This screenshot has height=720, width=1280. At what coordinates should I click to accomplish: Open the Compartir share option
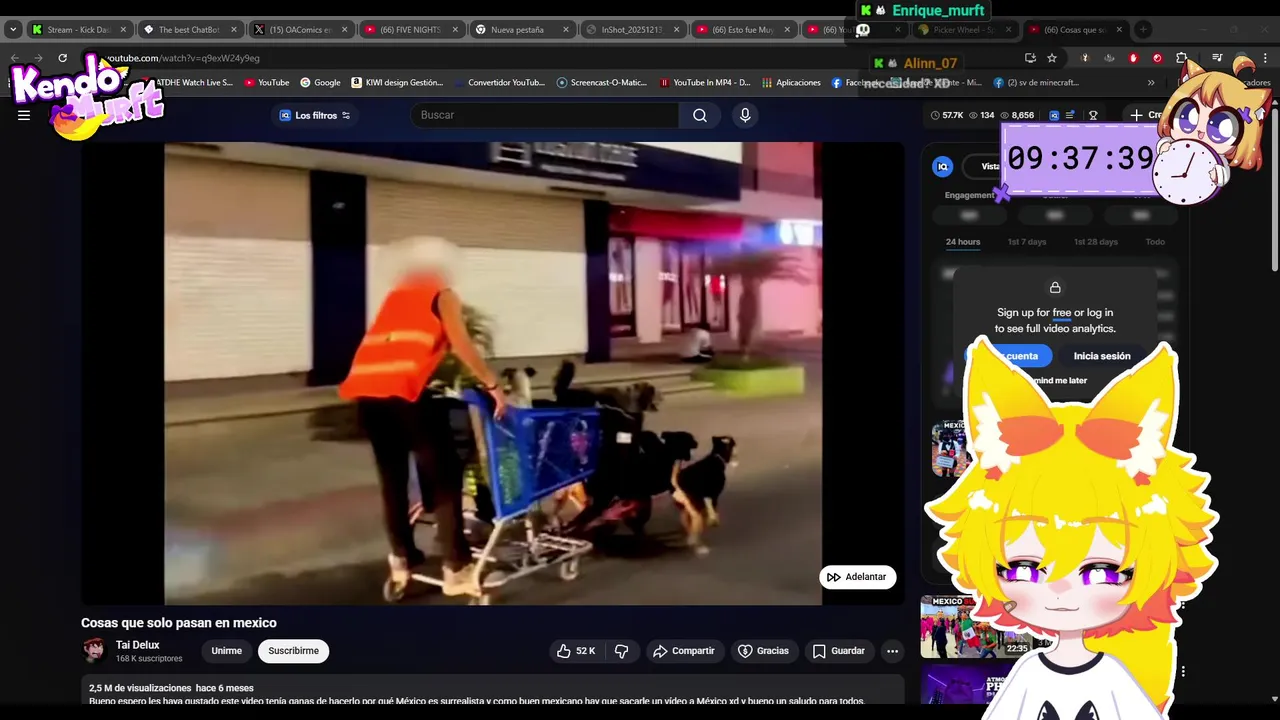pyautogui.click(x=684, y=651)
